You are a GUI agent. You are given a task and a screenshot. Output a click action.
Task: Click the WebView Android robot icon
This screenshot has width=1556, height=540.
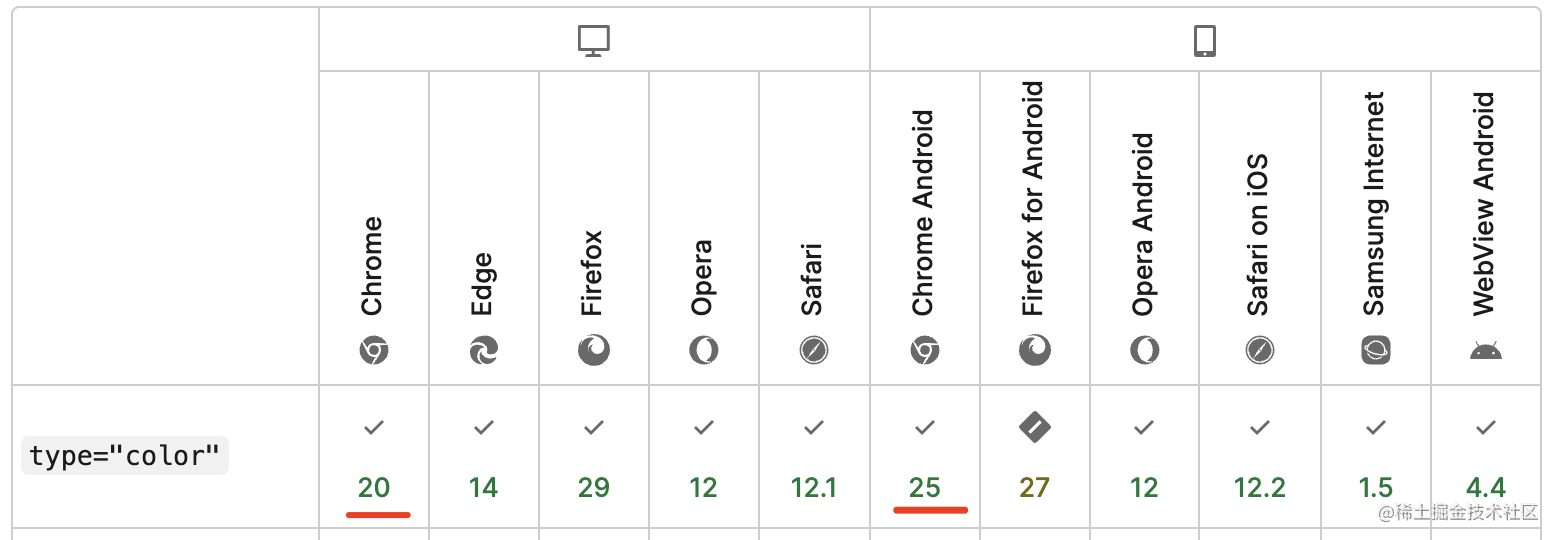pos(1486,350)
